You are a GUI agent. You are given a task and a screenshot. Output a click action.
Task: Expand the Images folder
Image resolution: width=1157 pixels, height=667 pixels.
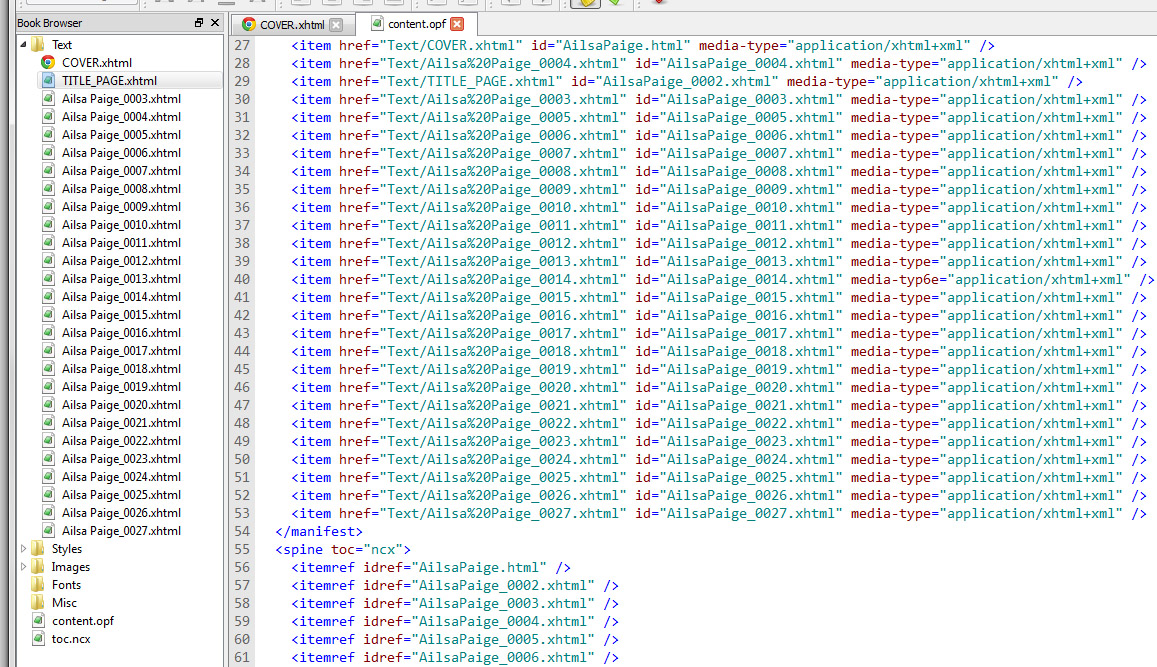pyautogui.click(x=23, y=567)
